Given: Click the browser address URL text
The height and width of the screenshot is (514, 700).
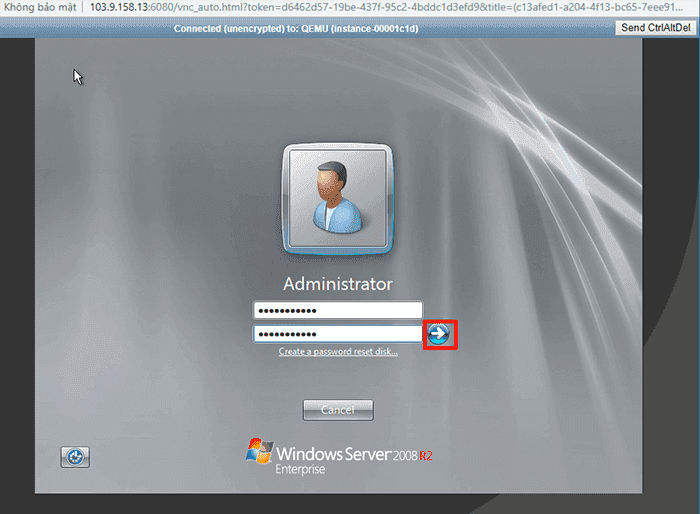Looking at the screenshot, I should (386, 7).
